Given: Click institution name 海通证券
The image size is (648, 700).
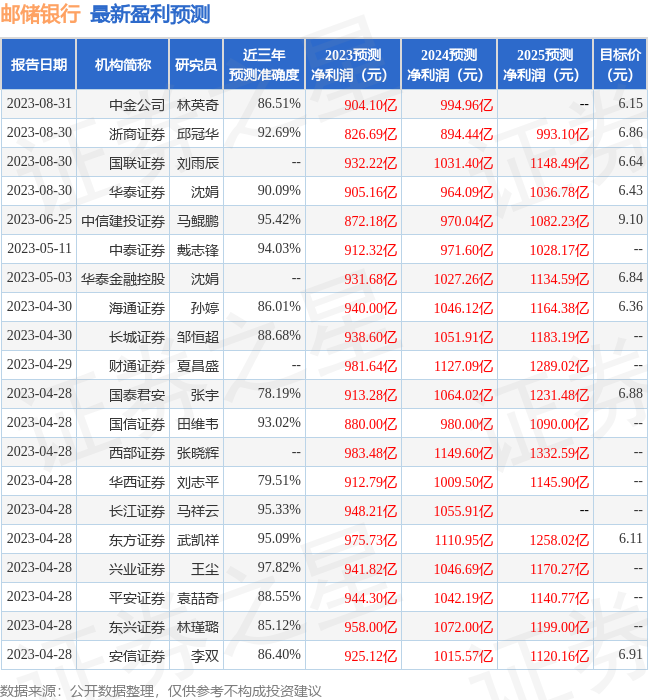Looking at the screenshot, I should click(137, 308).
